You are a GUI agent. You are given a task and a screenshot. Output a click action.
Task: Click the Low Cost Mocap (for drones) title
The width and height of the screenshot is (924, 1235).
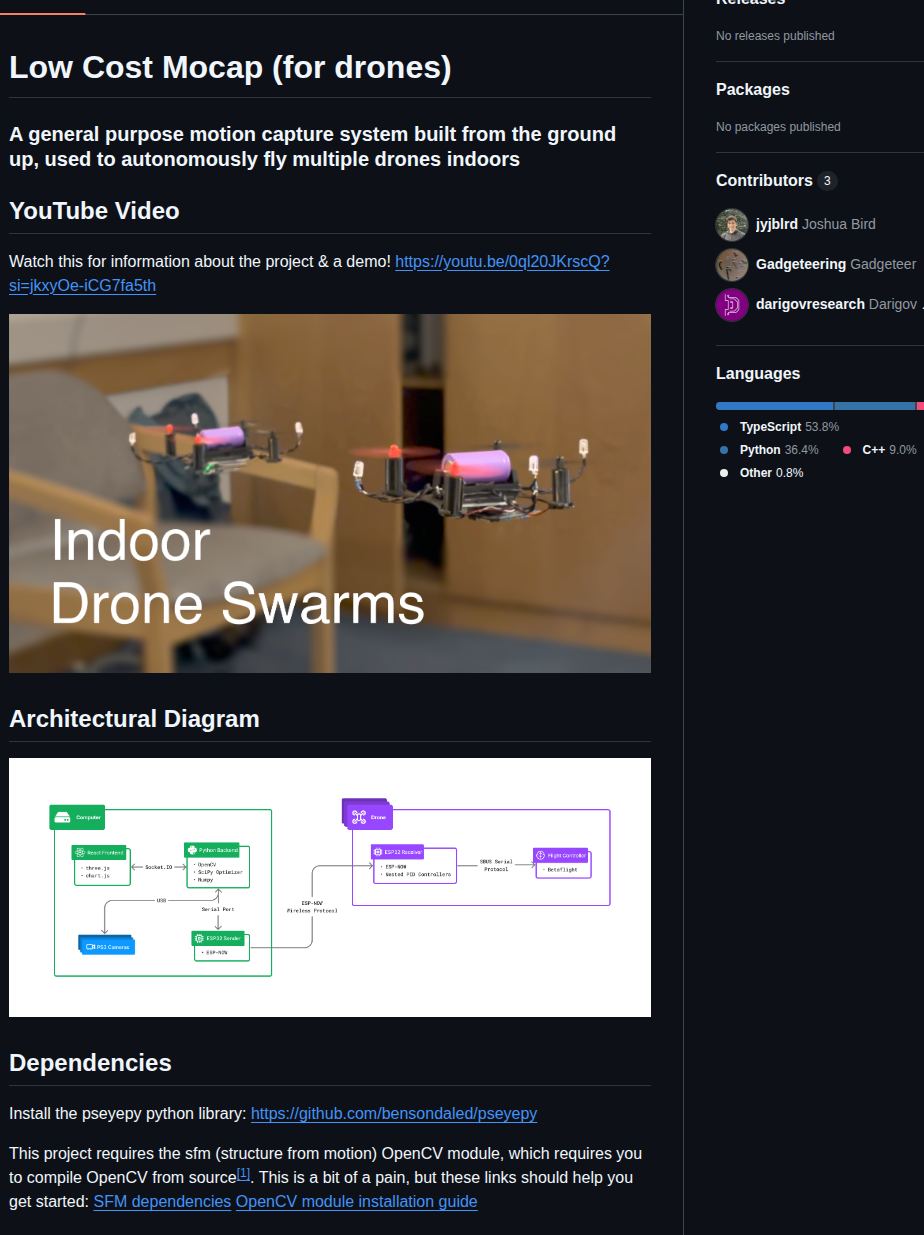tap(230, 68)
